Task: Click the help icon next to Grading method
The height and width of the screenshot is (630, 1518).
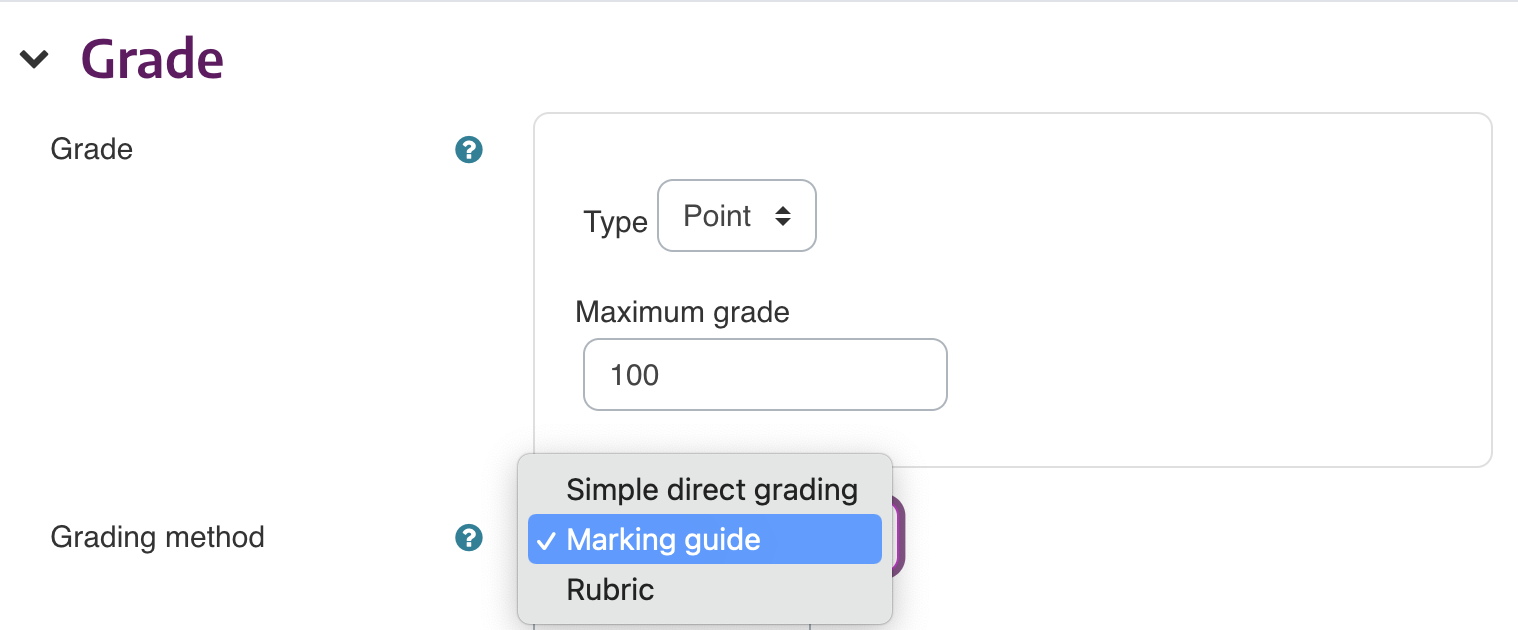Action: (x=468, y=537)
